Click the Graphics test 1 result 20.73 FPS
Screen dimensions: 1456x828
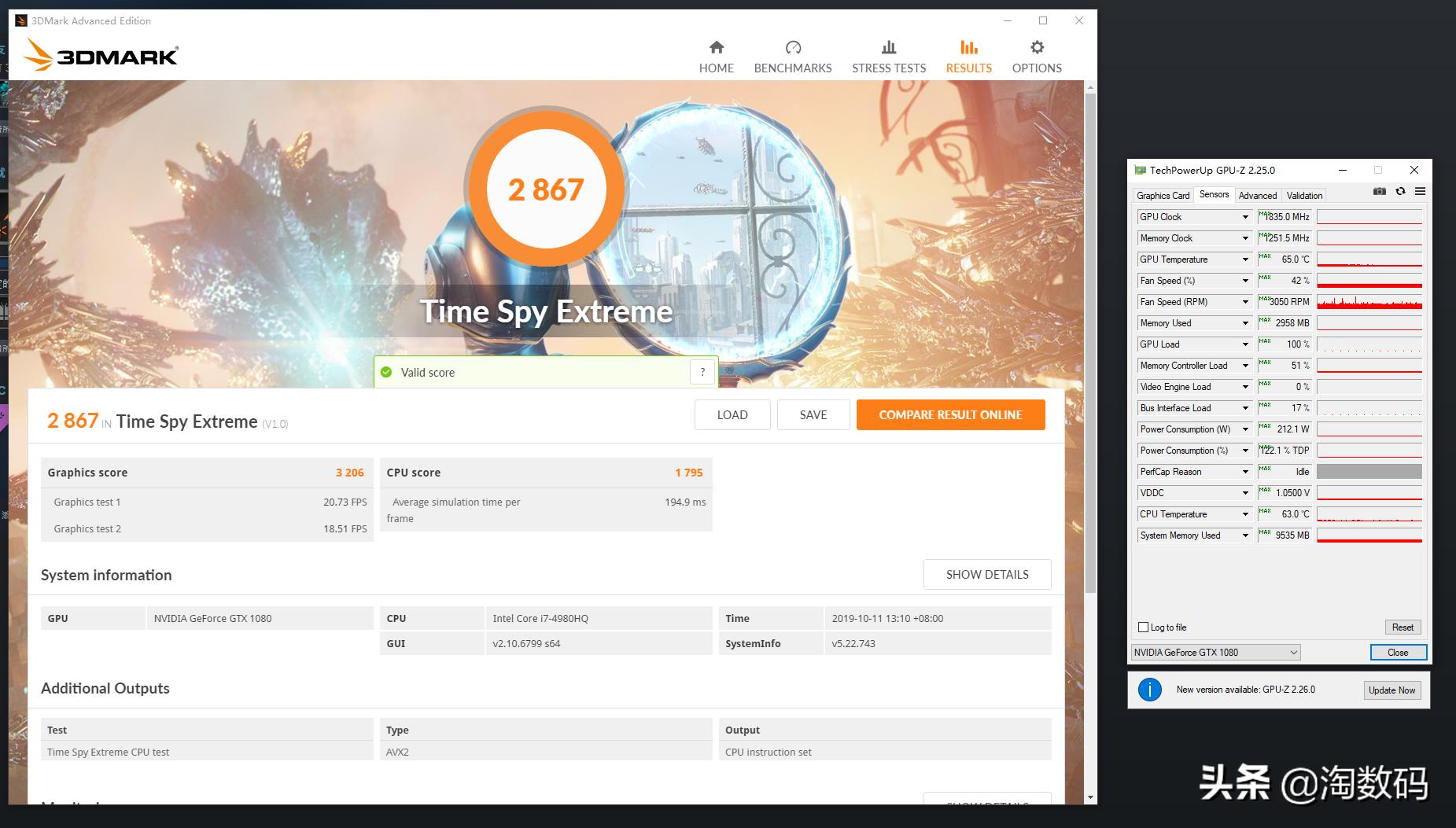[x=345, y=502]
